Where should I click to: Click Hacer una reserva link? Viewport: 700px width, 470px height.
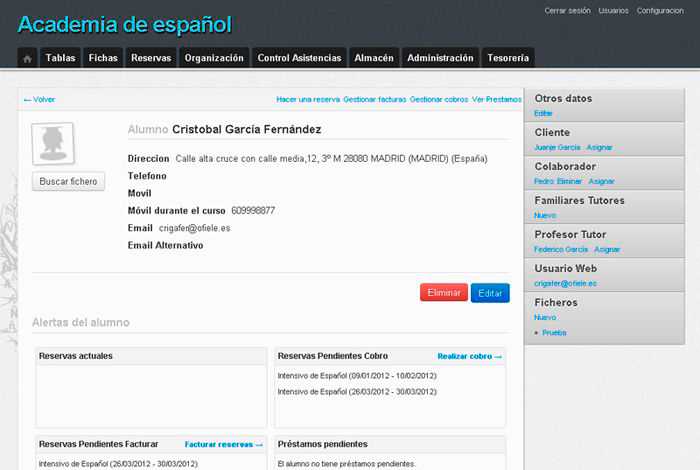click(307, 100)
